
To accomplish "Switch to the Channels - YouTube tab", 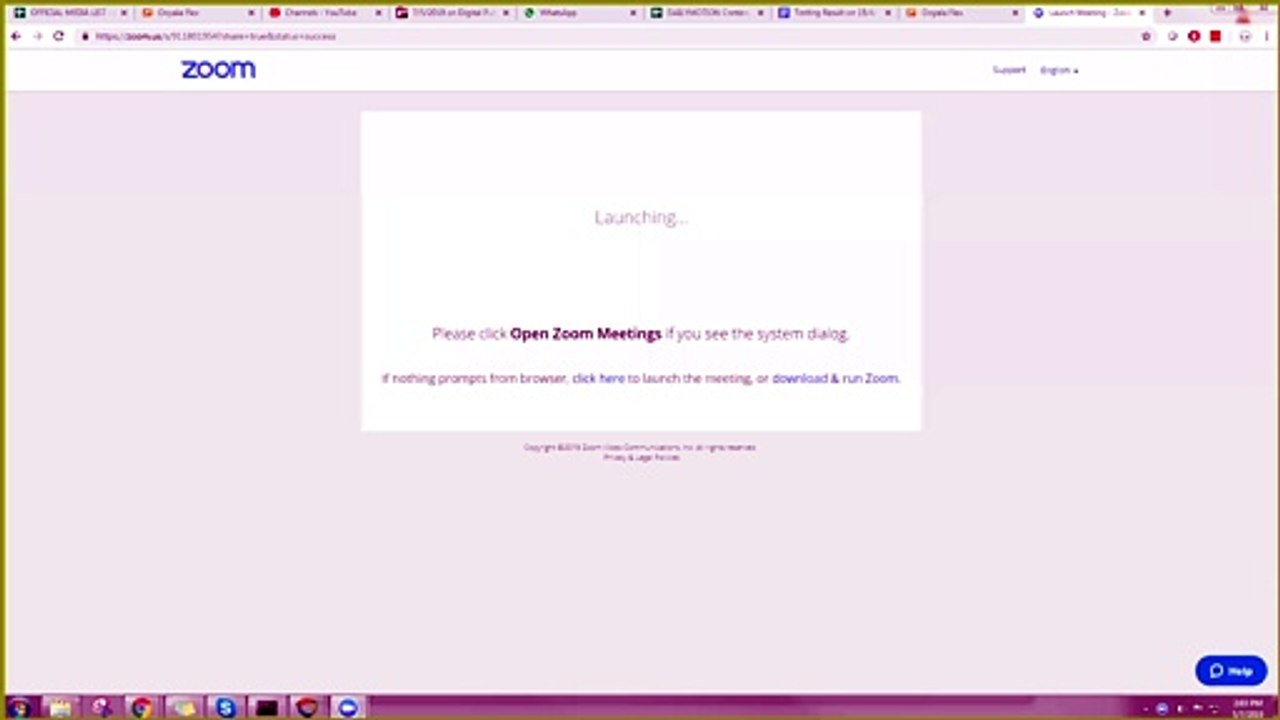I will point(325,13).
